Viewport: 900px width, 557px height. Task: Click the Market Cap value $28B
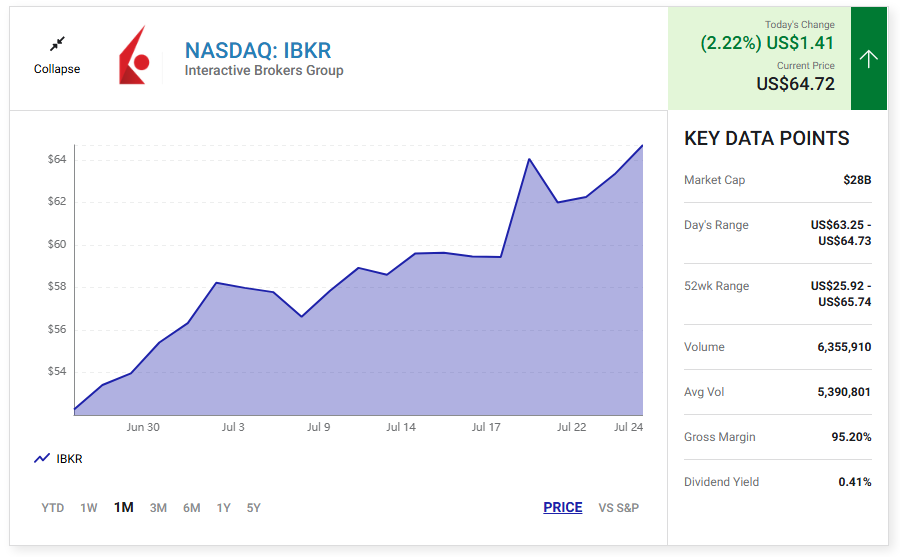[857, 180]
